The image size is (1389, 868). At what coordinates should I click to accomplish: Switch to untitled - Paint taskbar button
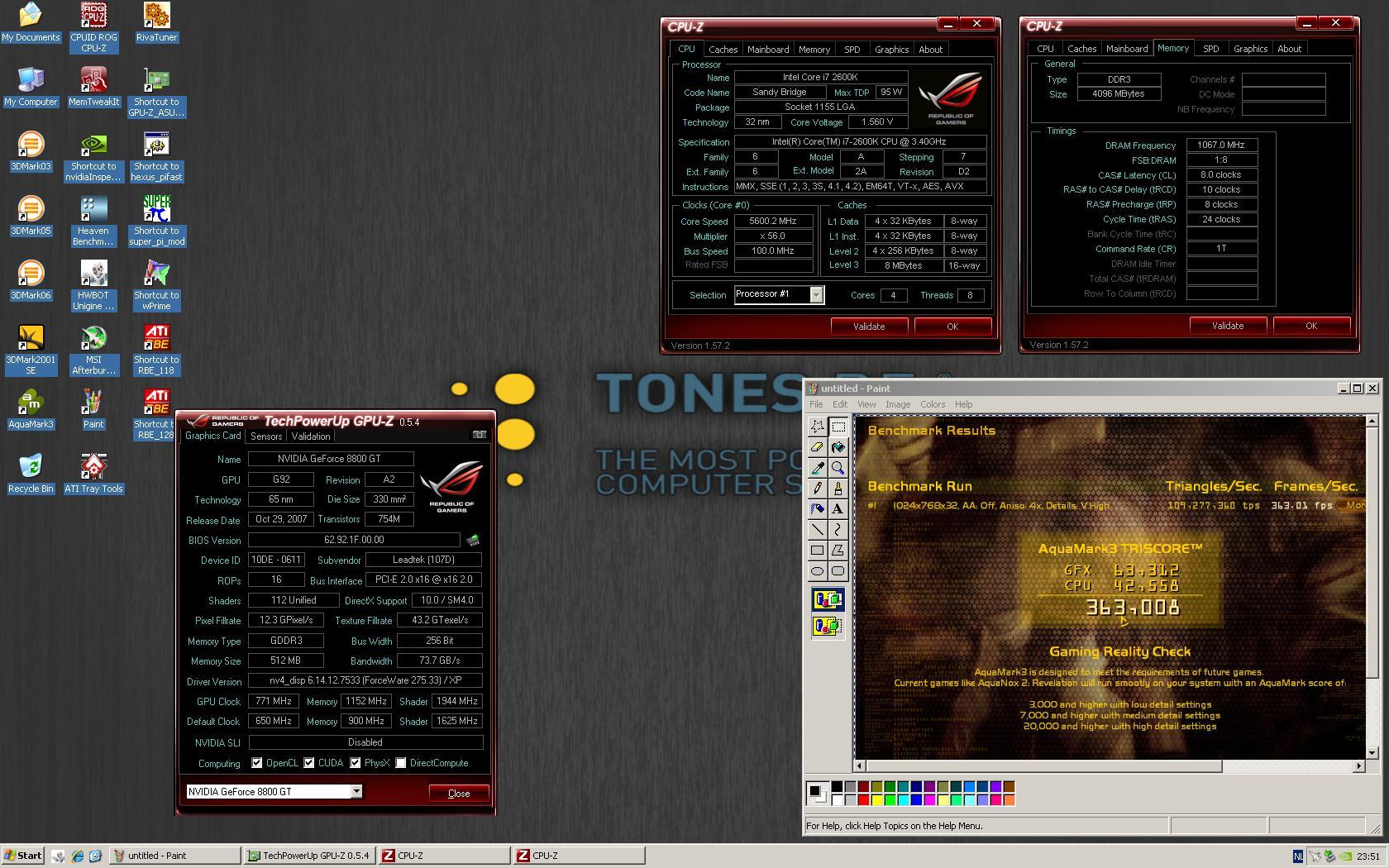(x=175, y=856)
